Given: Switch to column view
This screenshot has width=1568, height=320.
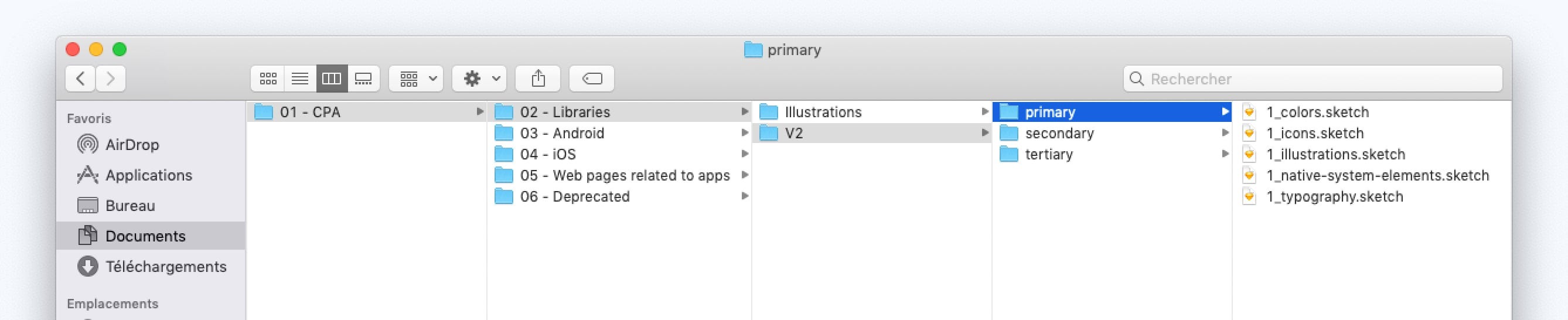Looking at the screenshot, I should click(332, 79).
